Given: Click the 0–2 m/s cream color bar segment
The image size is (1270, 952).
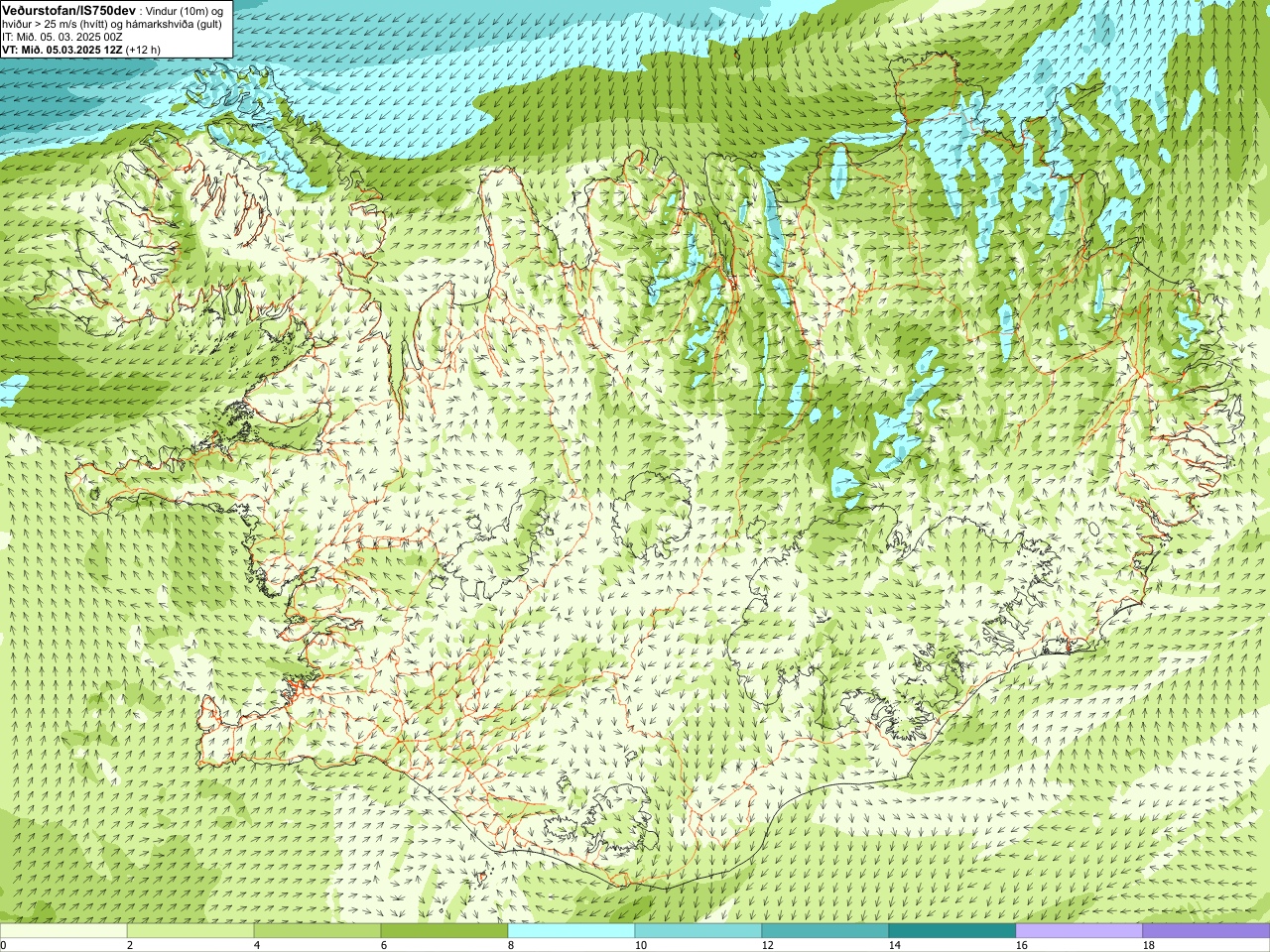Looking at the screenshot, I should pos(63,931).
